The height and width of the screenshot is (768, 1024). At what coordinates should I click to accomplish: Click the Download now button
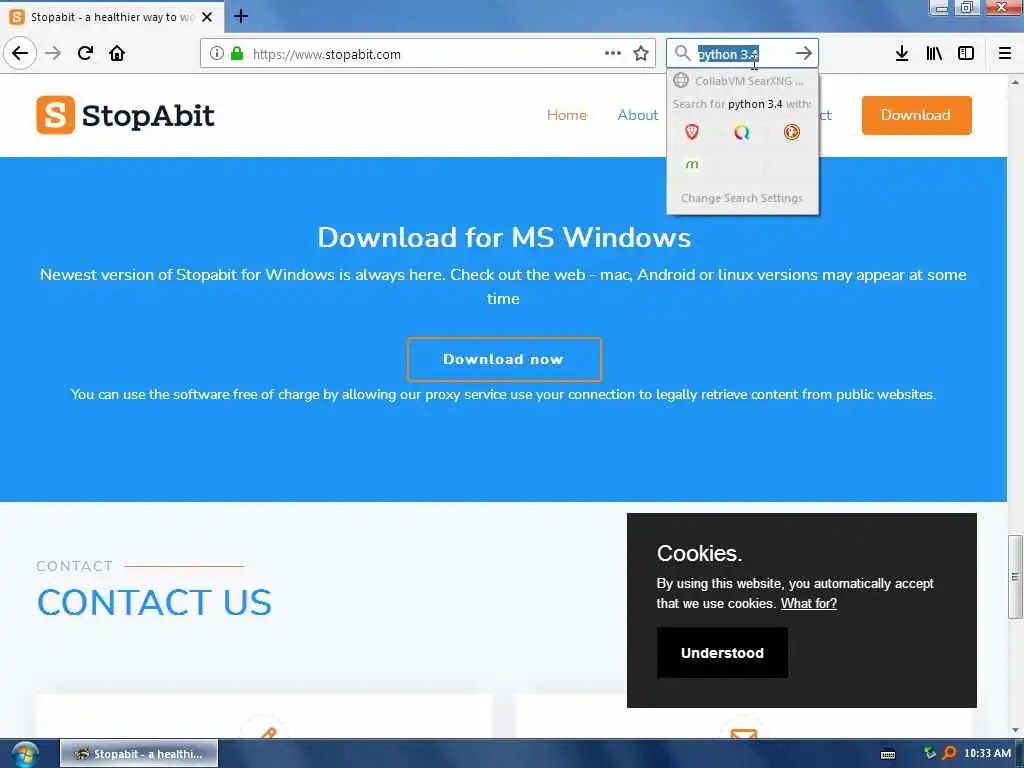(504, 359)
